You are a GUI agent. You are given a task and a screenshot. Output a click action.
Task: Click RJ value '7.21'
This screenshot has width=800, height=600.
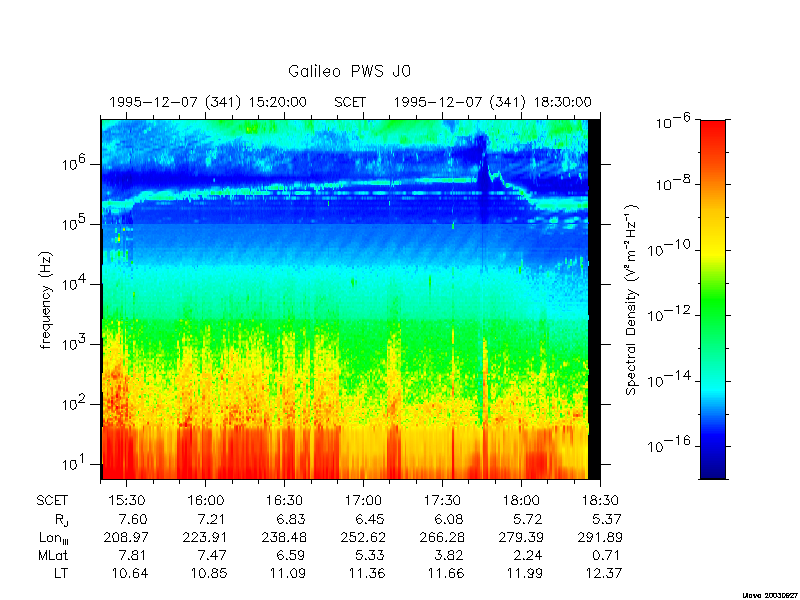tap(211, 519)
